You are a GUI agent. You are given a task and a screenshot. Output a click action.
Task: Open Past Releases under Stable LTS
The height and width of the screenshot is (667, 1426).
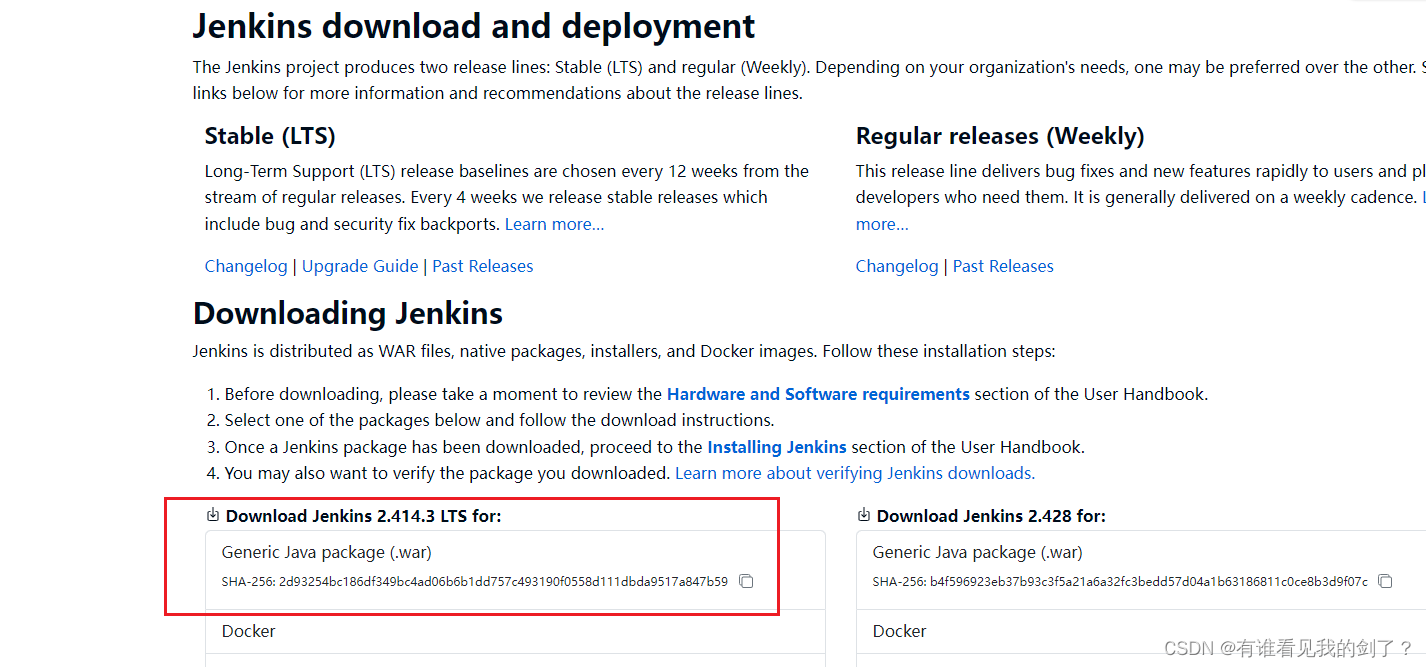point(483,266)
